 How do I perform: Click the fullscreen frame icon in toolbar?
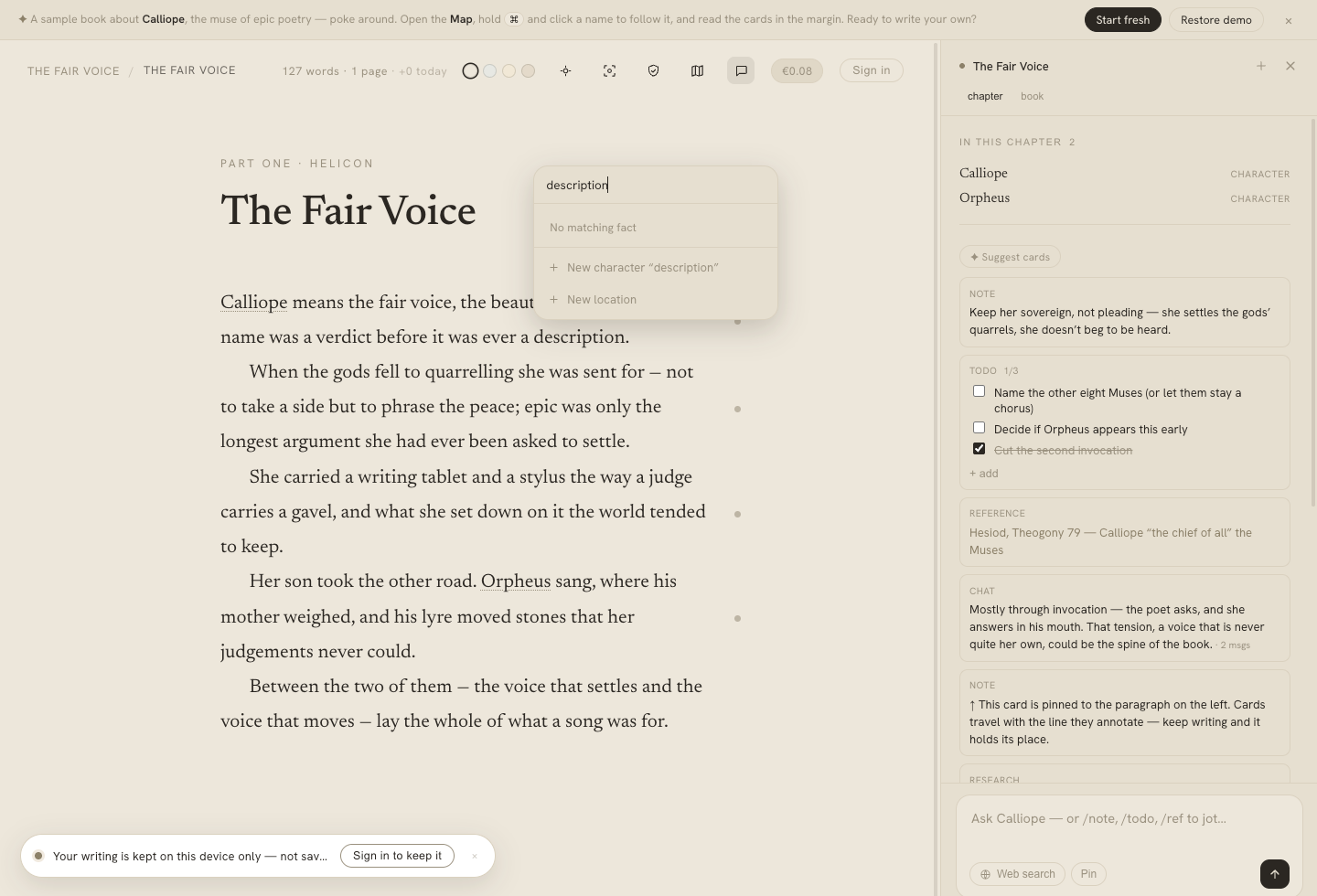click(x=610, y=70)
